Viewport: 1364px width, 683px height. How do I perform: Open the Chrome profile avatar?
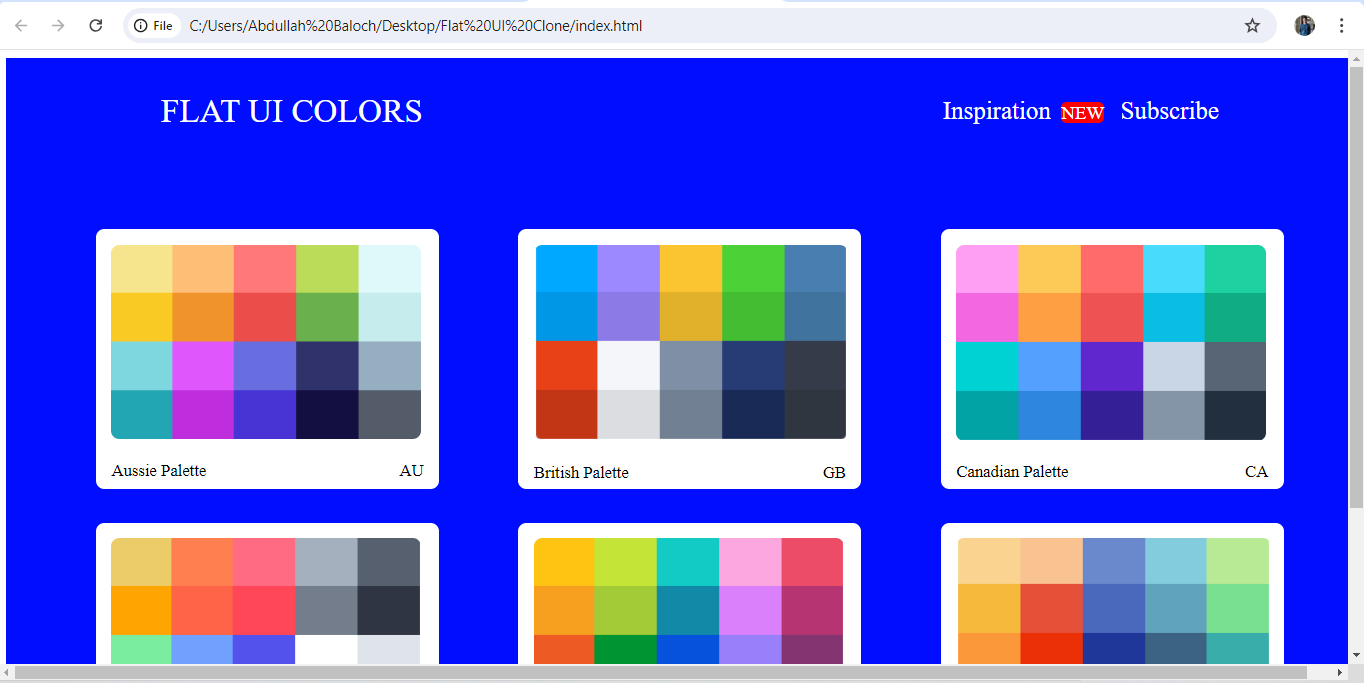tap(1304, 26)
